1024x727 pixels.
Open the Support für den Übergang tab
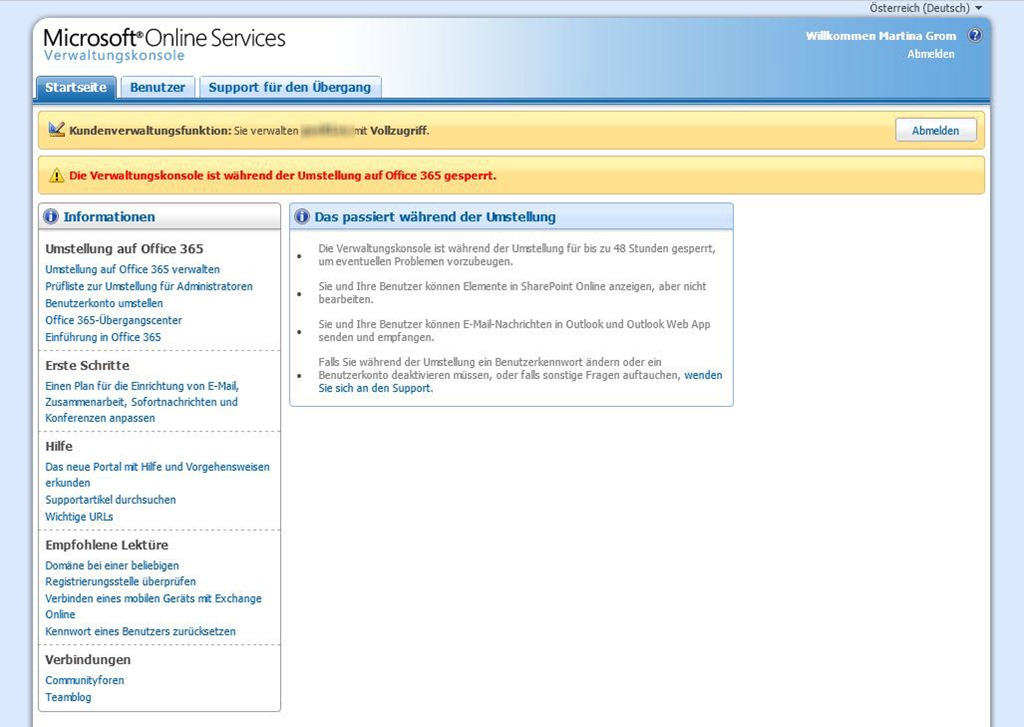[290, 88]
